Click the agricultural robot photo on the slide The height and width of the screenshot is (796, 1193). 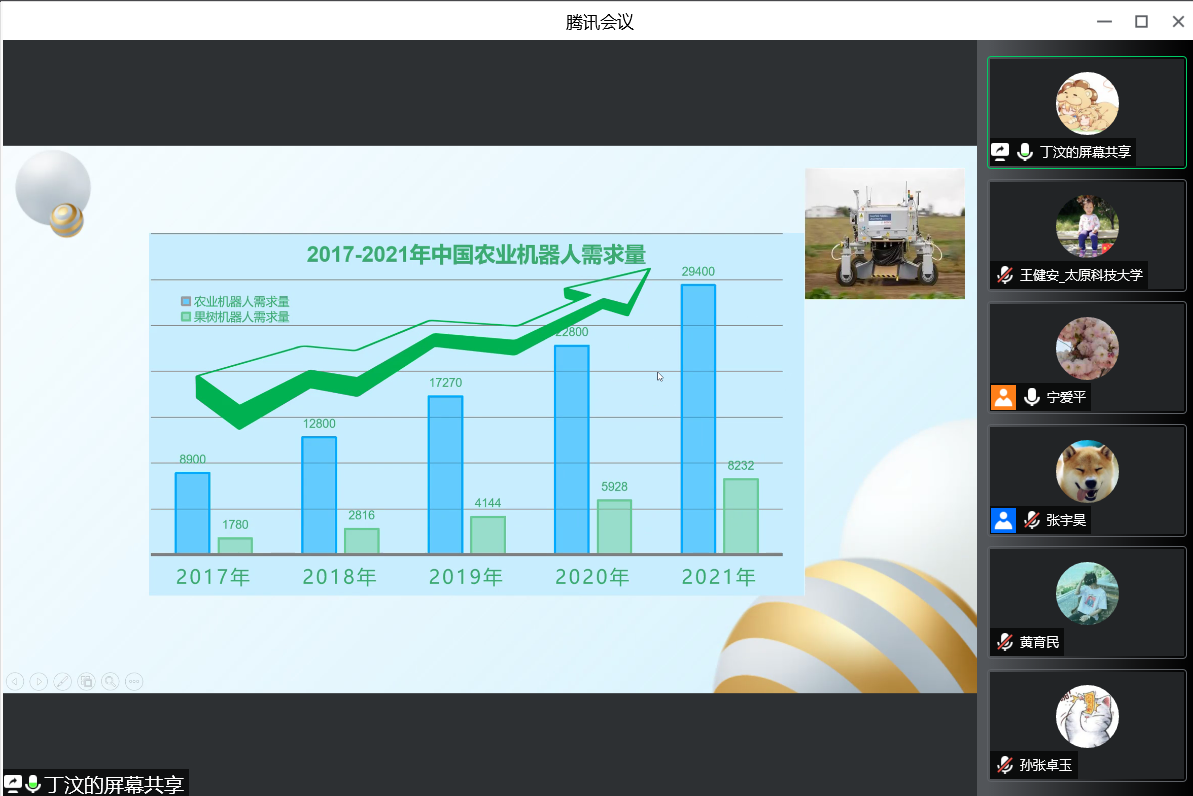pos(884,233)
